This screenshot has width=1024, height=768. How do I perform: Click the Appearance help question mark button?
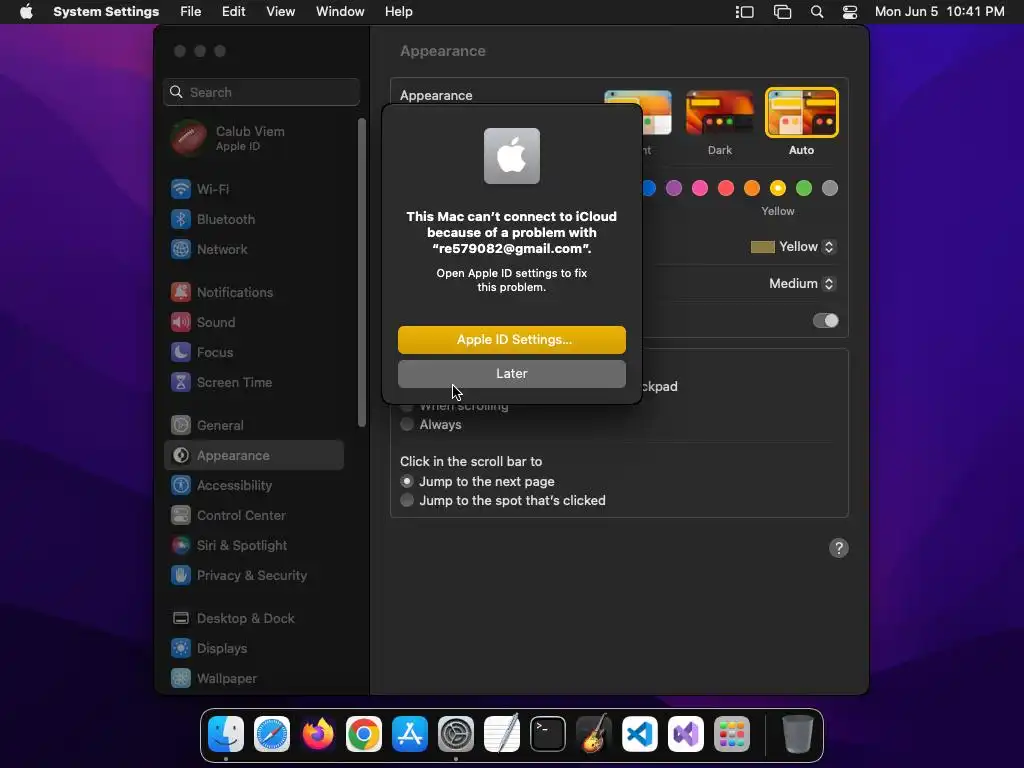click(839, 548)
